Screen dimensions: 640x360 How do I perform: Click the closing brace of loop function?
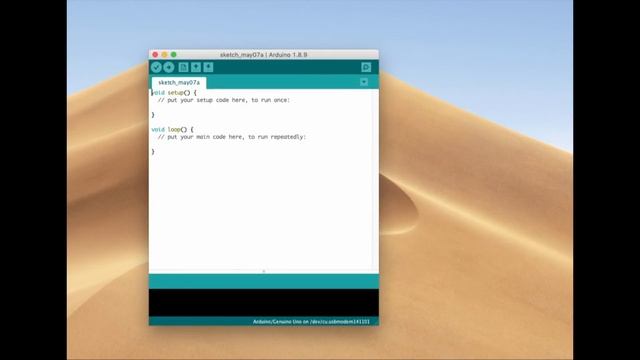(x=153, y=152)
